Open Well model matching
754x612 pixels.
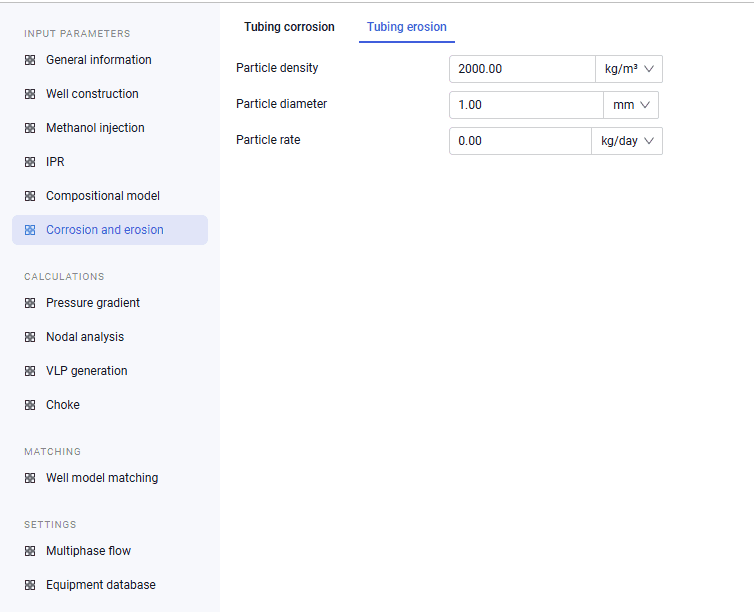click(110, 478)
